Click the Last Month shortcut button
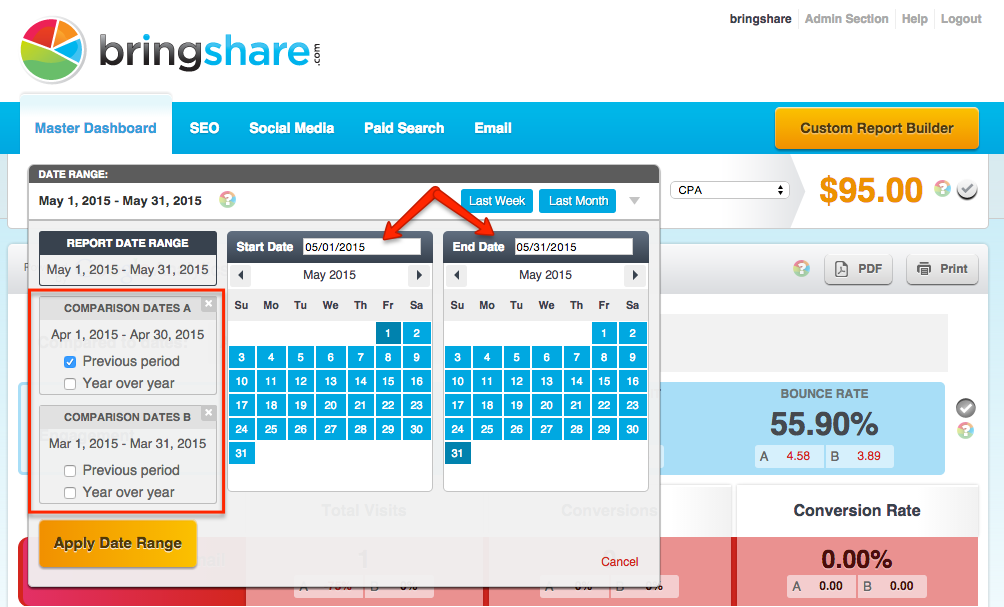 (578, 201)
